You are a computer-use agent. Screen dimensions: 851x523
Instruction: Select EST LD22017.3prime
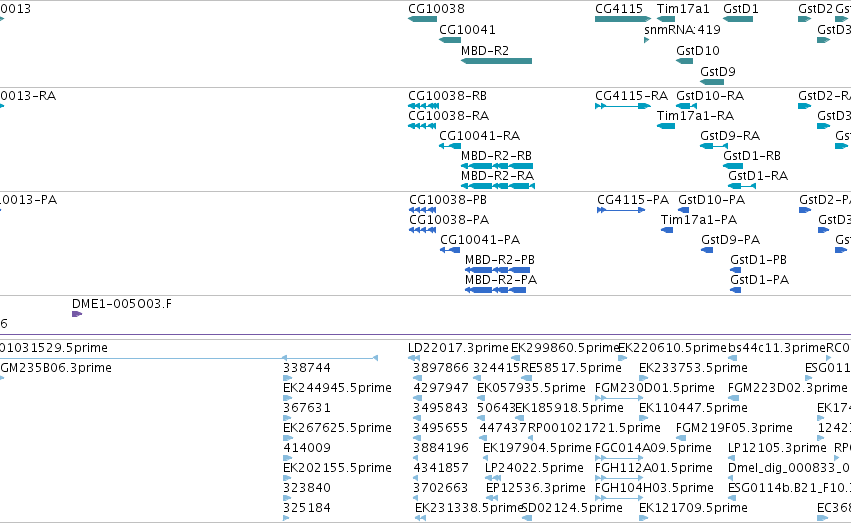point(459,348)
